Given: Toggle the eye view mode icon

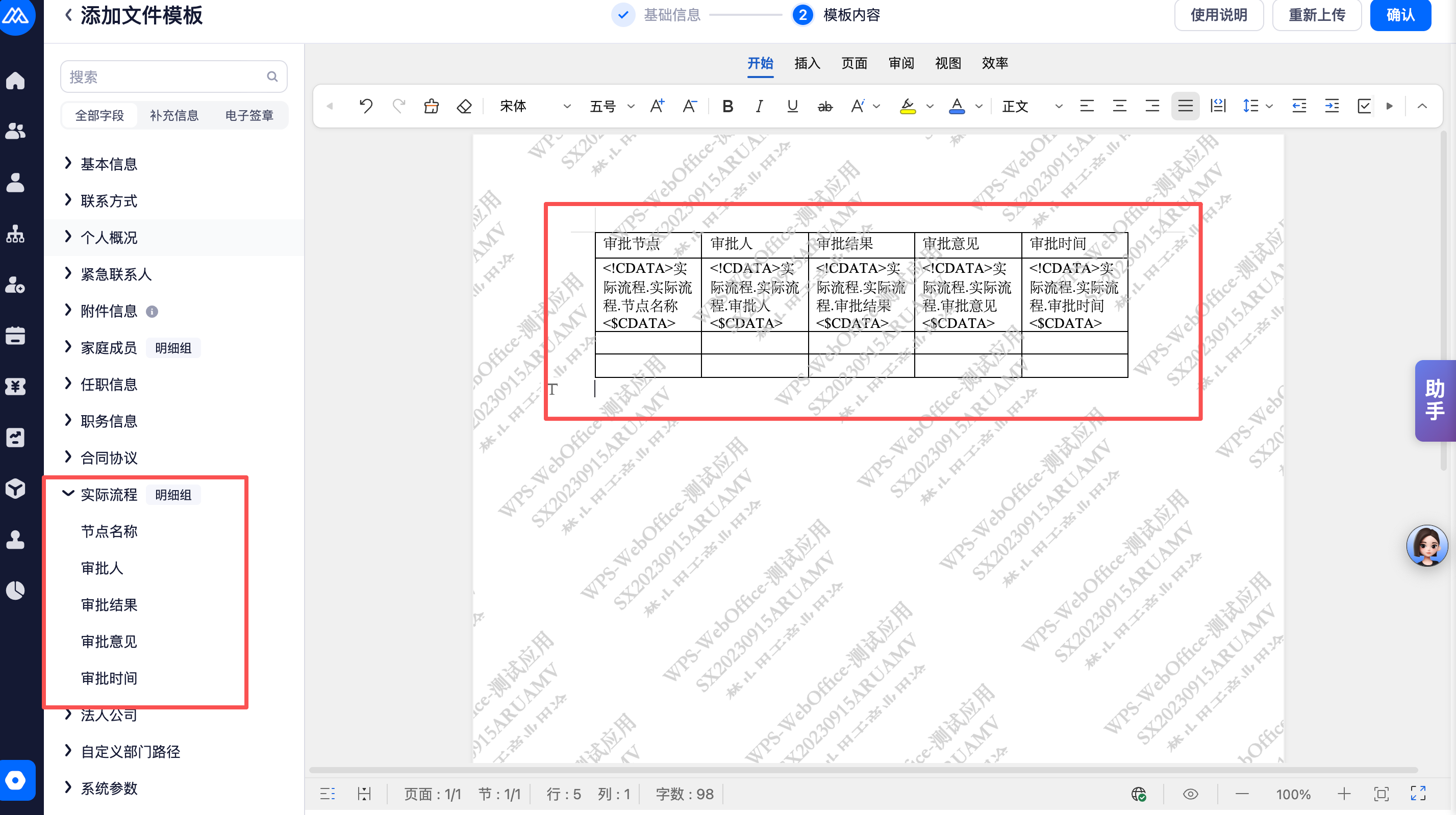Looking at the screenshot, I should (1190, 794).
